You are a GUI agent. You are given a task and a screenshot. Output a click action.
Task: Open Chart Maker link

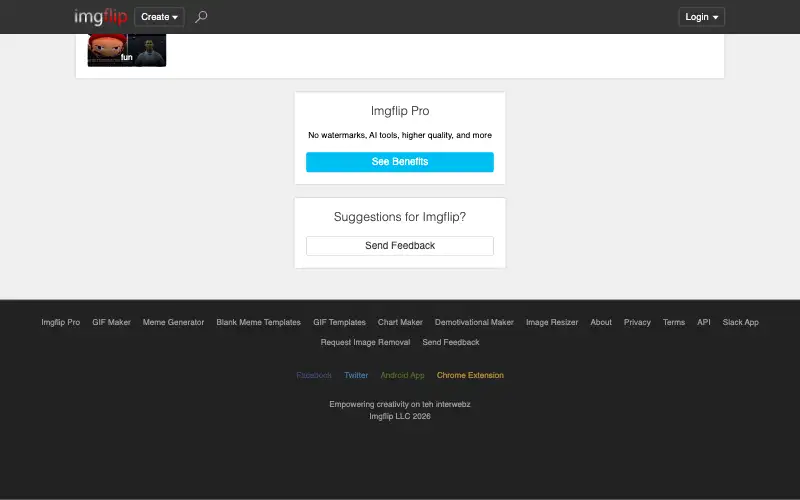click(400, 322)
